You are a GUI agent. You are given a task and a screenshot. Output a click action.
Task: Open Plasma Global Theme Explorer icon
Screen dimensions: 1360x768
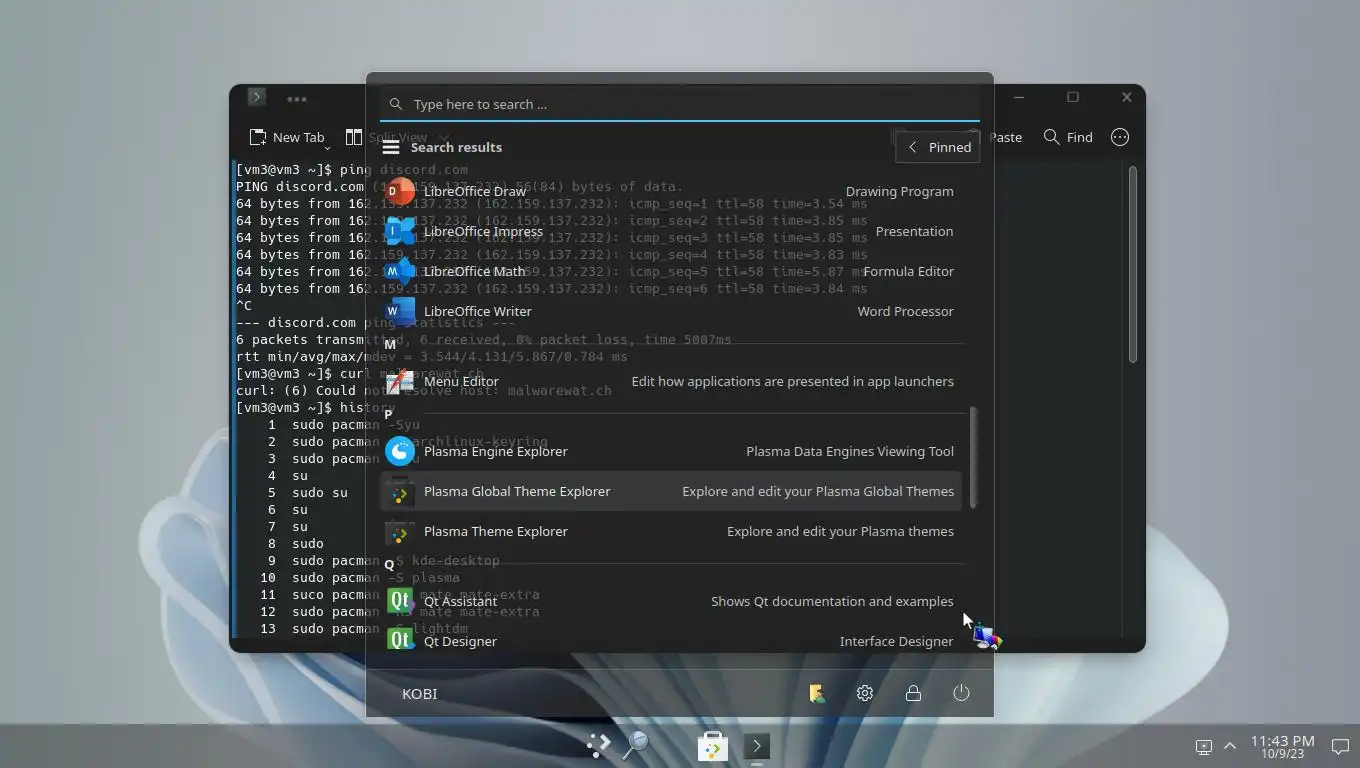[400, 491]
